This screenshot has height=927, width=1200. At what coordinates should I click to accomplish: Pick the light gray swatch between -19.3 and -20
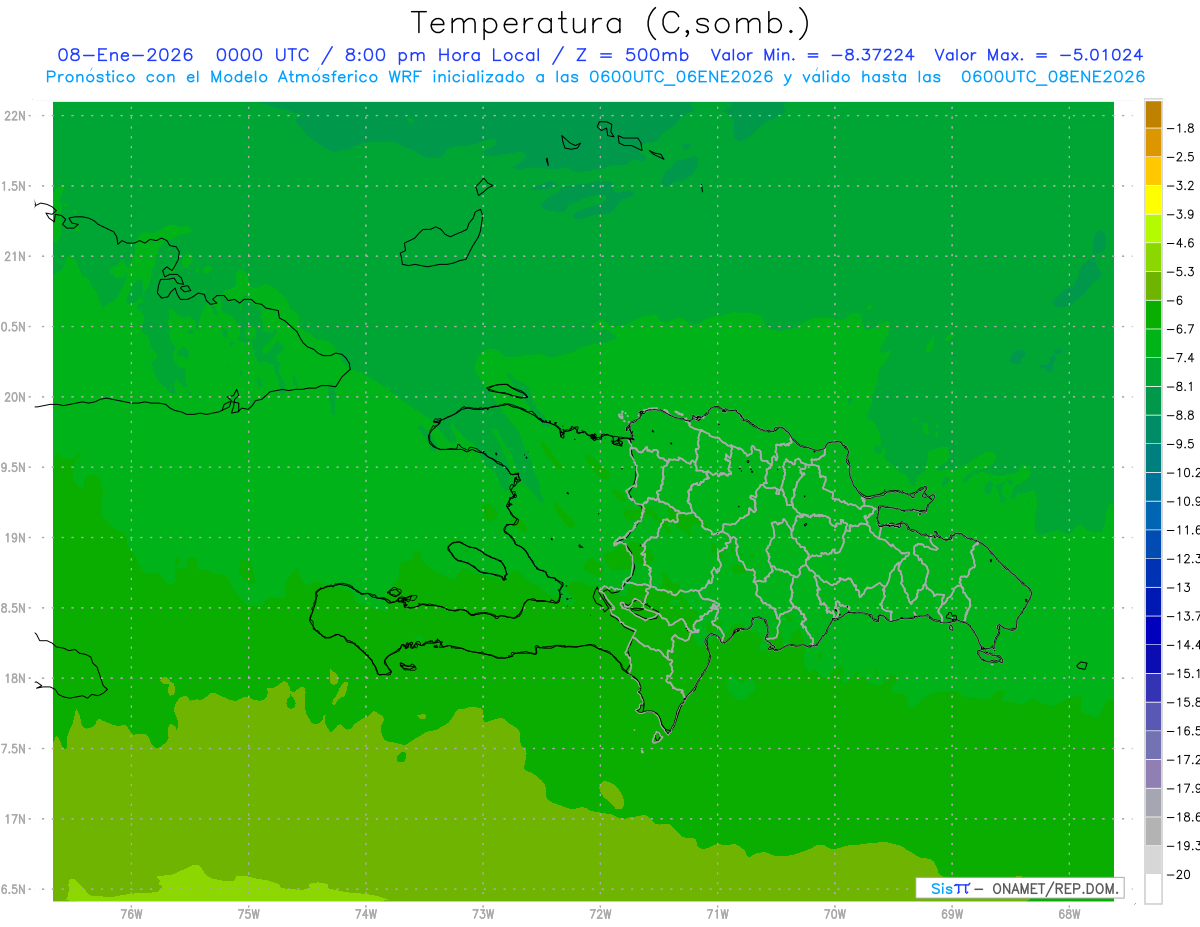coord(1153,859)
